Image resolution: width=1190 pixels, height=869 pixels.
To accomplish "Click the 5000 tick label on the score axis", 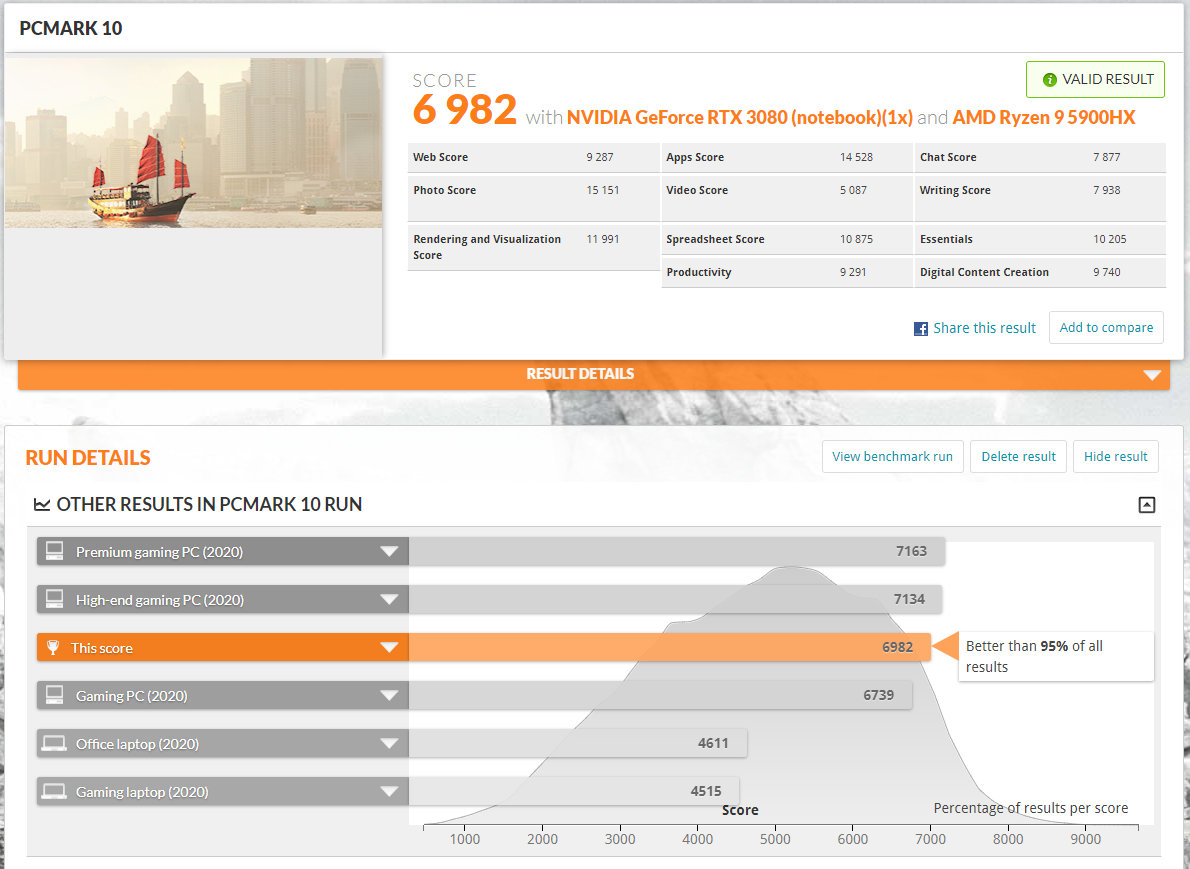I will tap(775, 839).
